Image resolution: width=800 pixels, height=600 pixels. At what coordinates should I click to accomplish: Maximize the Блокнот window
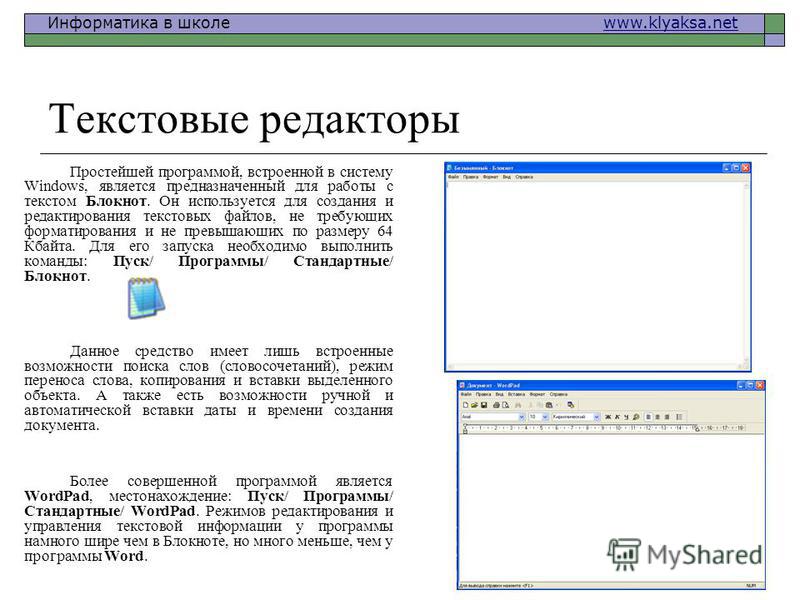click(736, 167)
